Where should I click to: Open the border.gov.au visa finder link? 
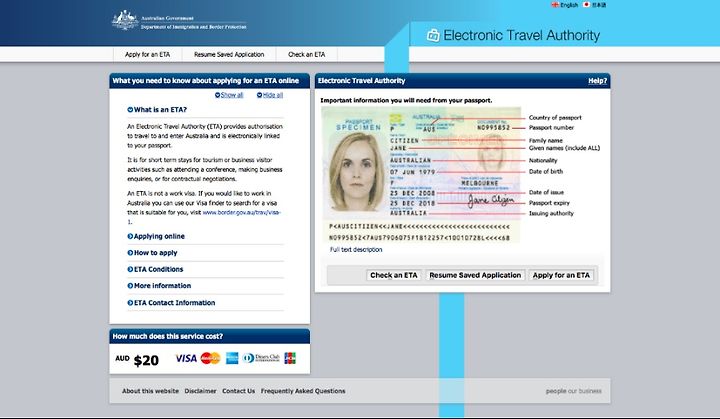(x=242, y=213)
